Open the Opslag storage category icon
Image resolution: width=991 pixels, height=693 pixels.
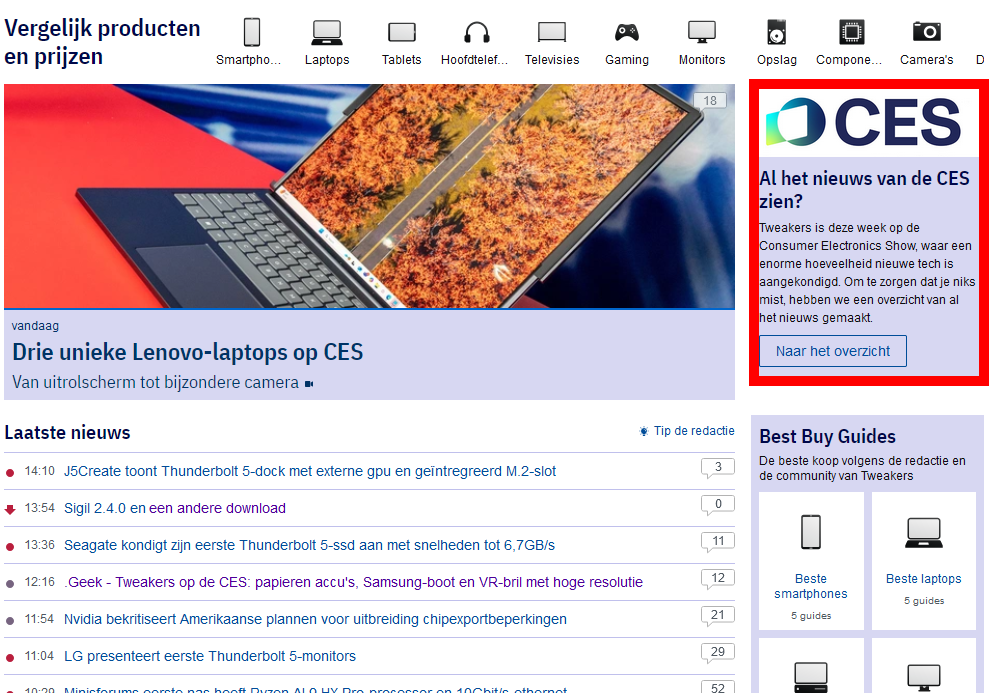[x=776, y=32]
